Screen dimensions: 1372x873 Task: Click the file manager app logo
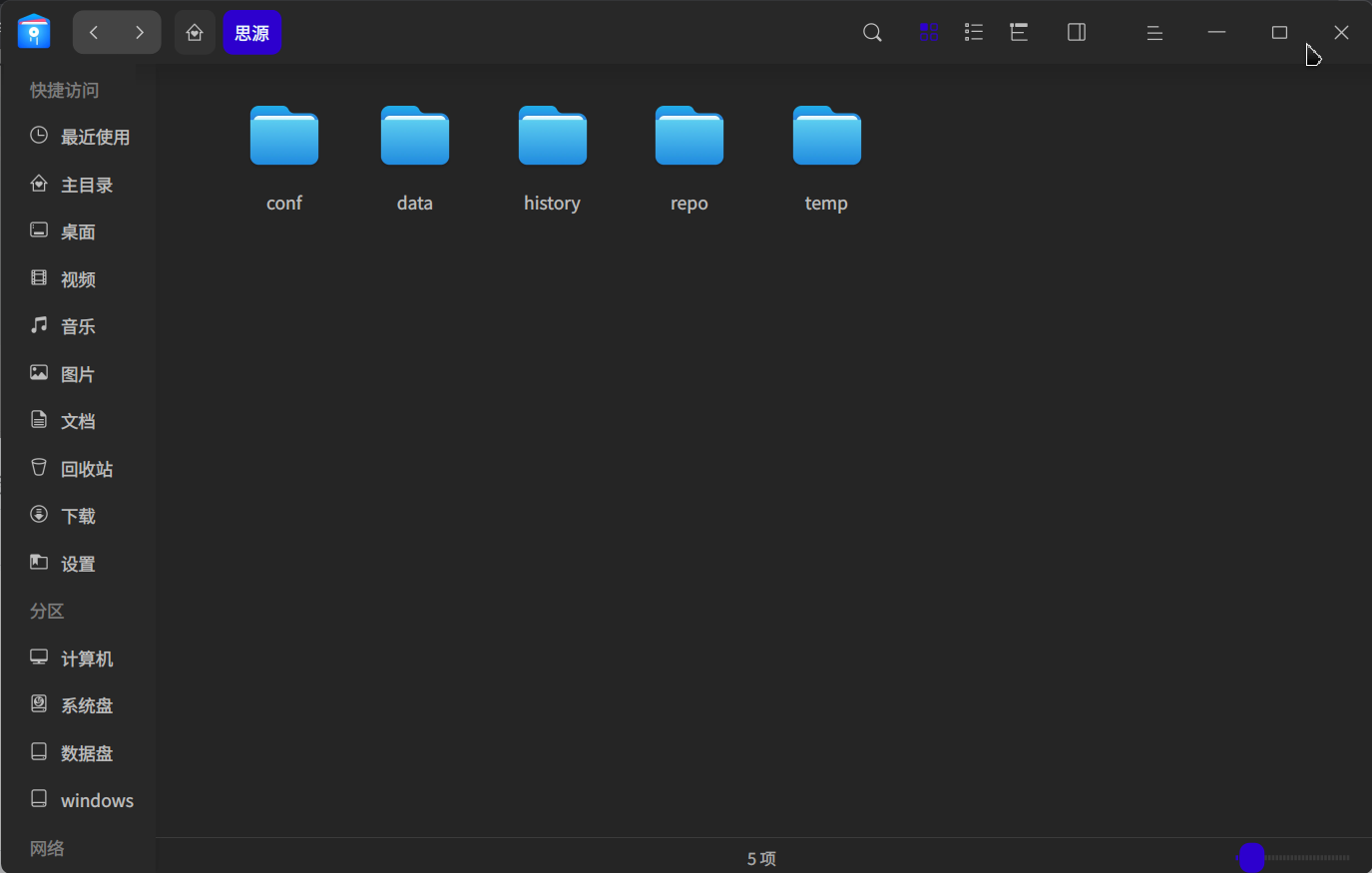point(34,32)
